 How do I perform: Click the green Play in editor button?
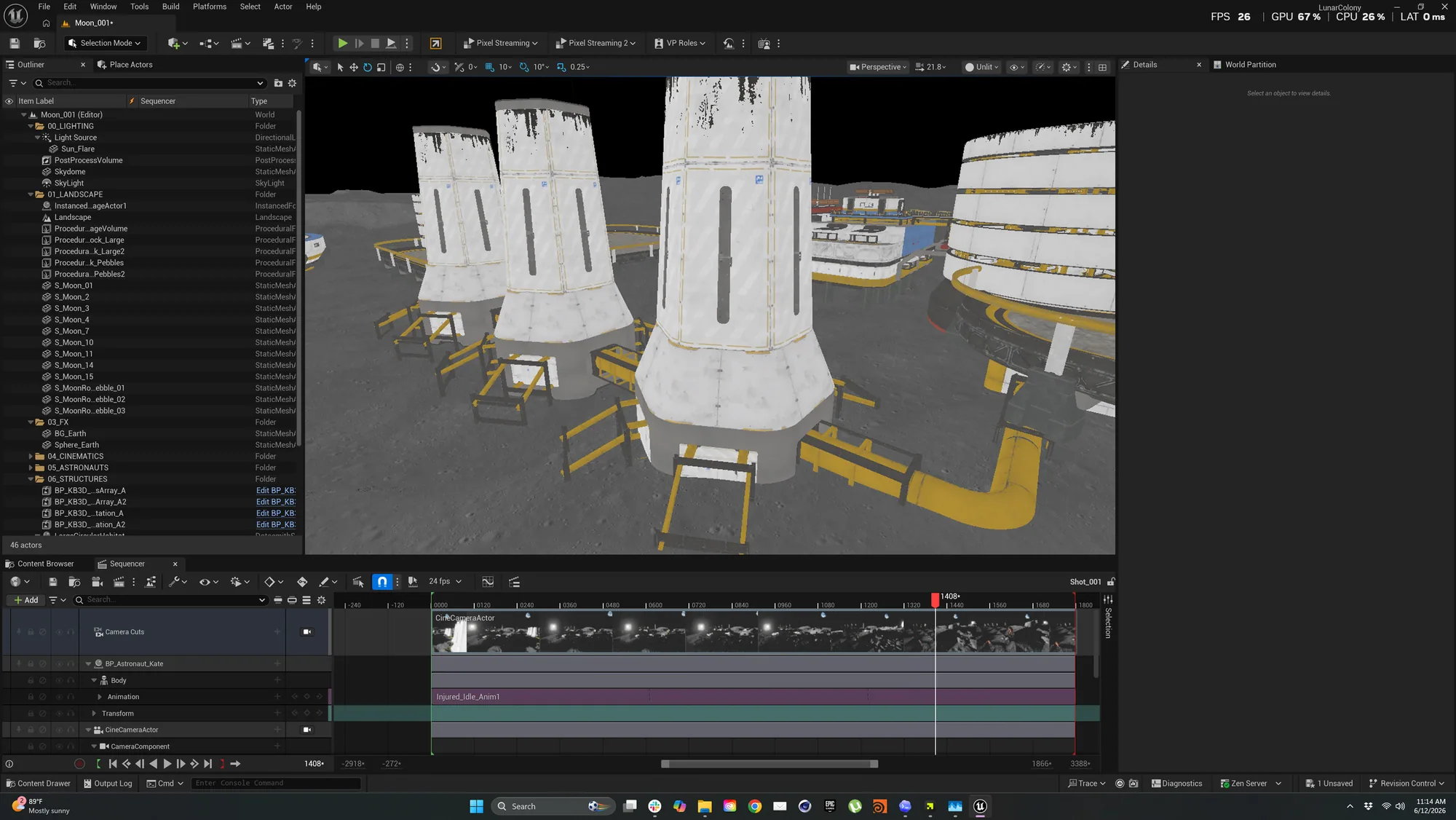(342, 44)
